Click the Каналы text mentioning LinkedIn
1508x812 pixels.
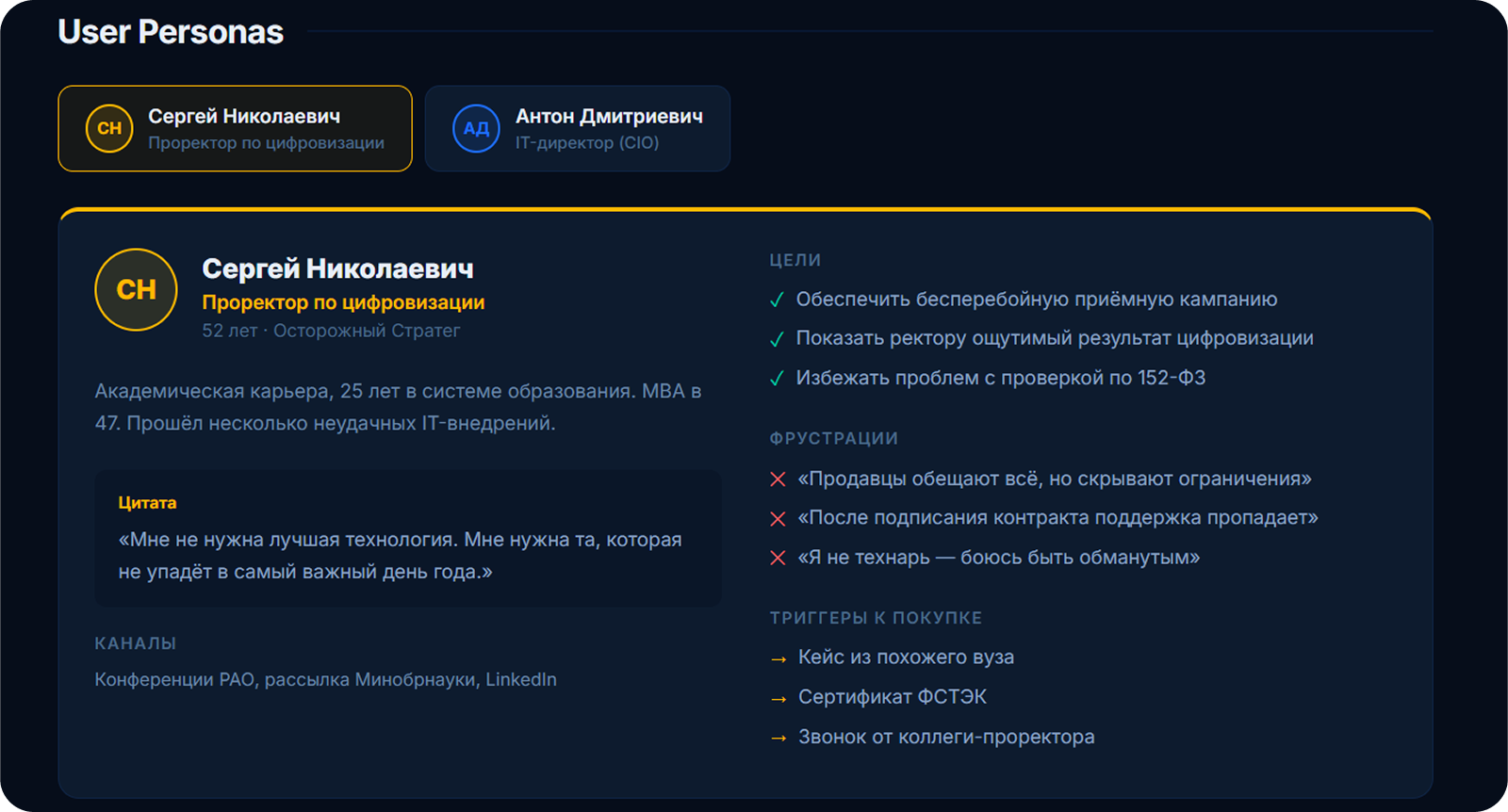(325, 679)
